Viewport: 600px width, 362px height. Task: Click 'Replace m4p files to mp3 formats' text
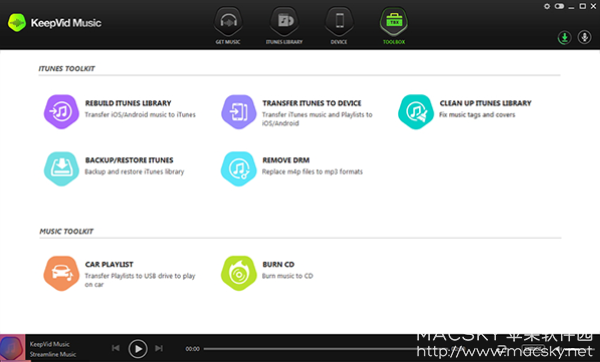pyautogui.click(x=312, y=171)
